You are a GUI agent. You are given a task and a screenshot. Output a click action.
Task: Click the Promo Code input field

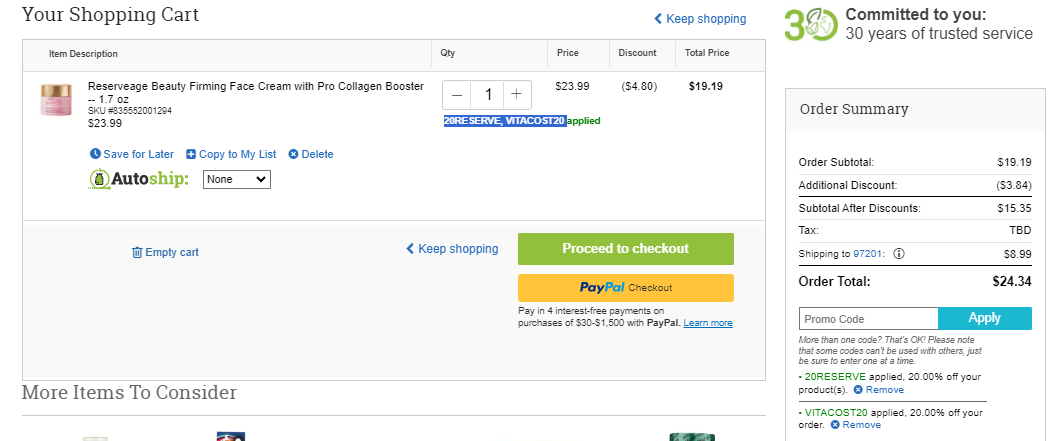[x=868, y=319]
